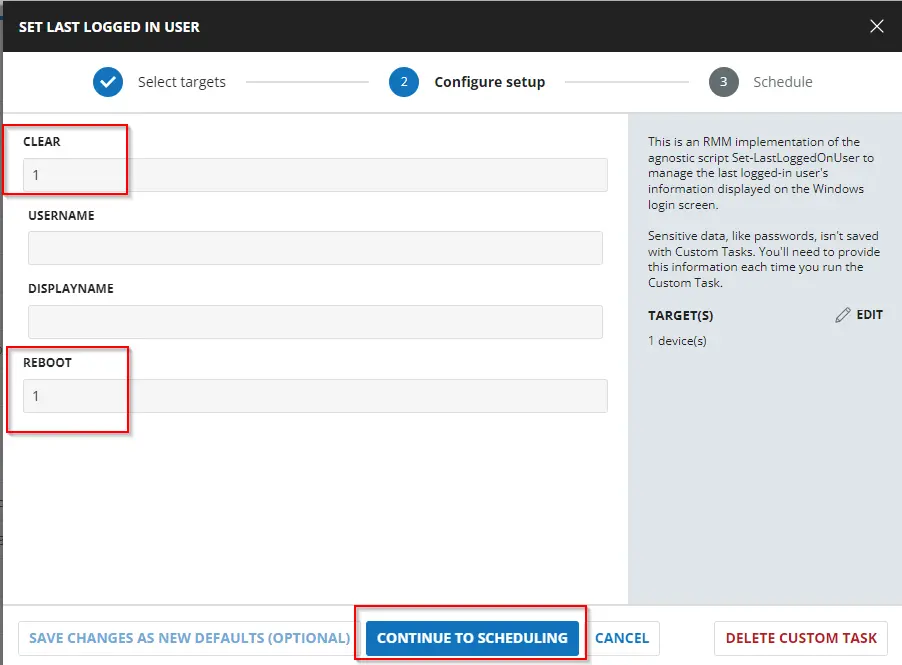Click the CLEAR field label
This screenshot has width=902, height=665.
coord(41,142)
